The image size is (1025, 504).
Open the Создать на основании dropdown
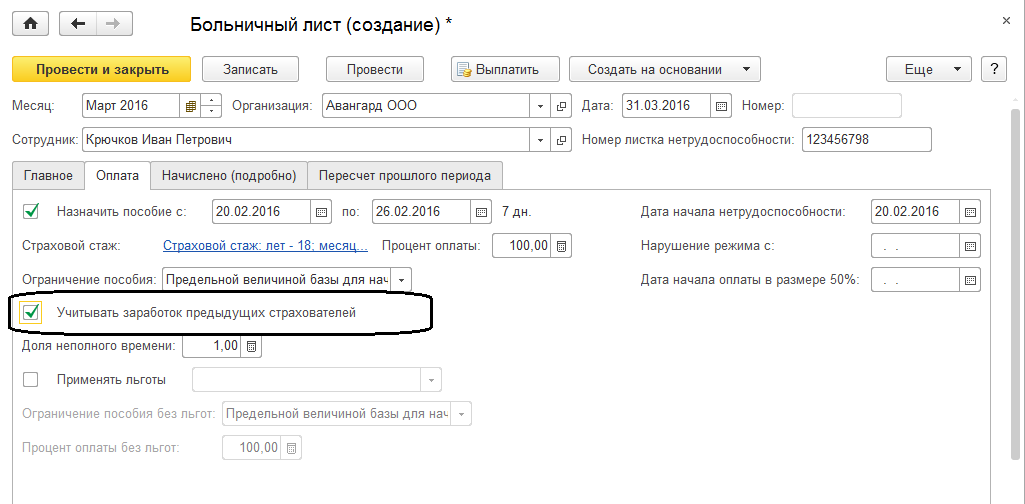click(665, 69)
